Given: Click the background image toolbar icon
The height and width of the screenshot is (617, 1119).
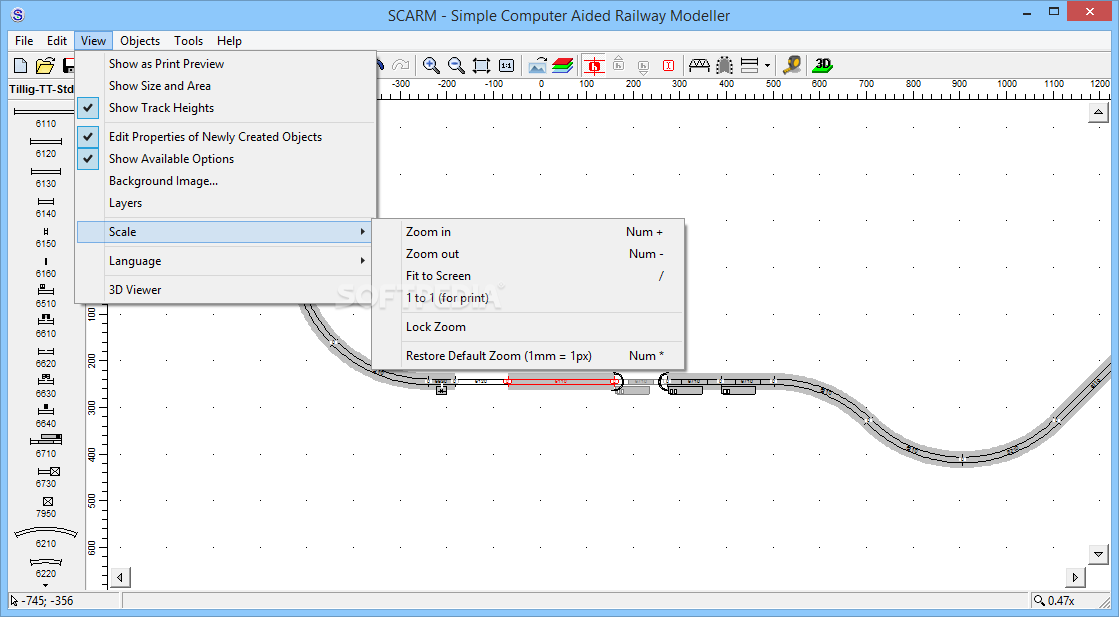Looking at the screenshot, I should click(x=537, y=66).
